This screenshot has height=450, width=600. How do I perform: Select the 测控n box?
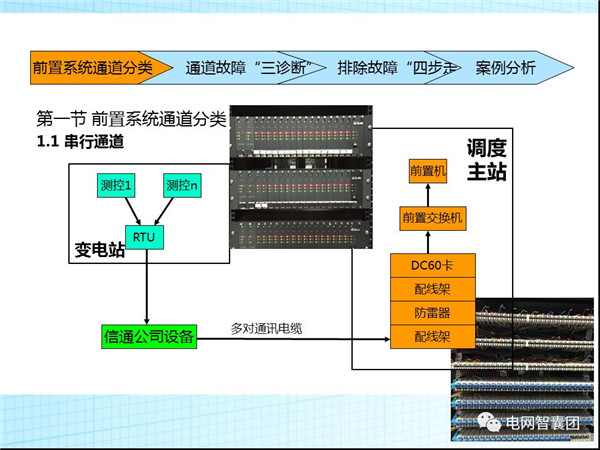click(x=182, y=186)
